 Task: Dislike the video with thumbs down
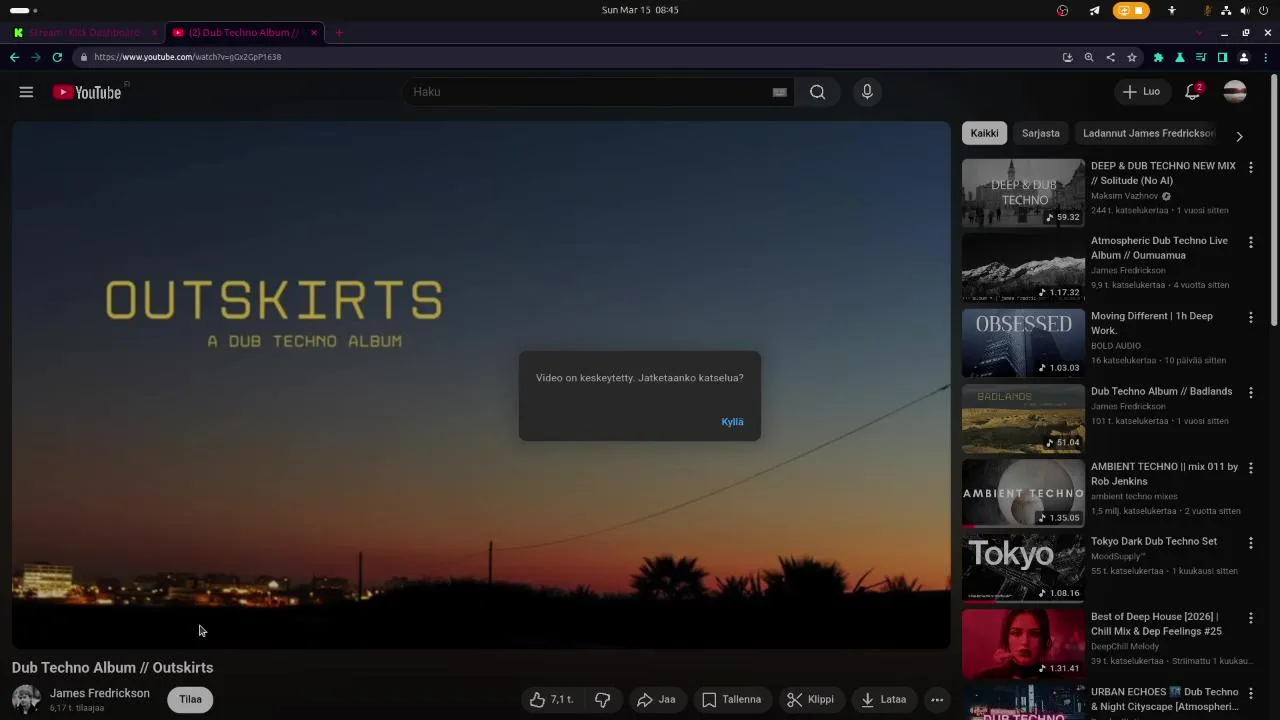click(602, 700)
